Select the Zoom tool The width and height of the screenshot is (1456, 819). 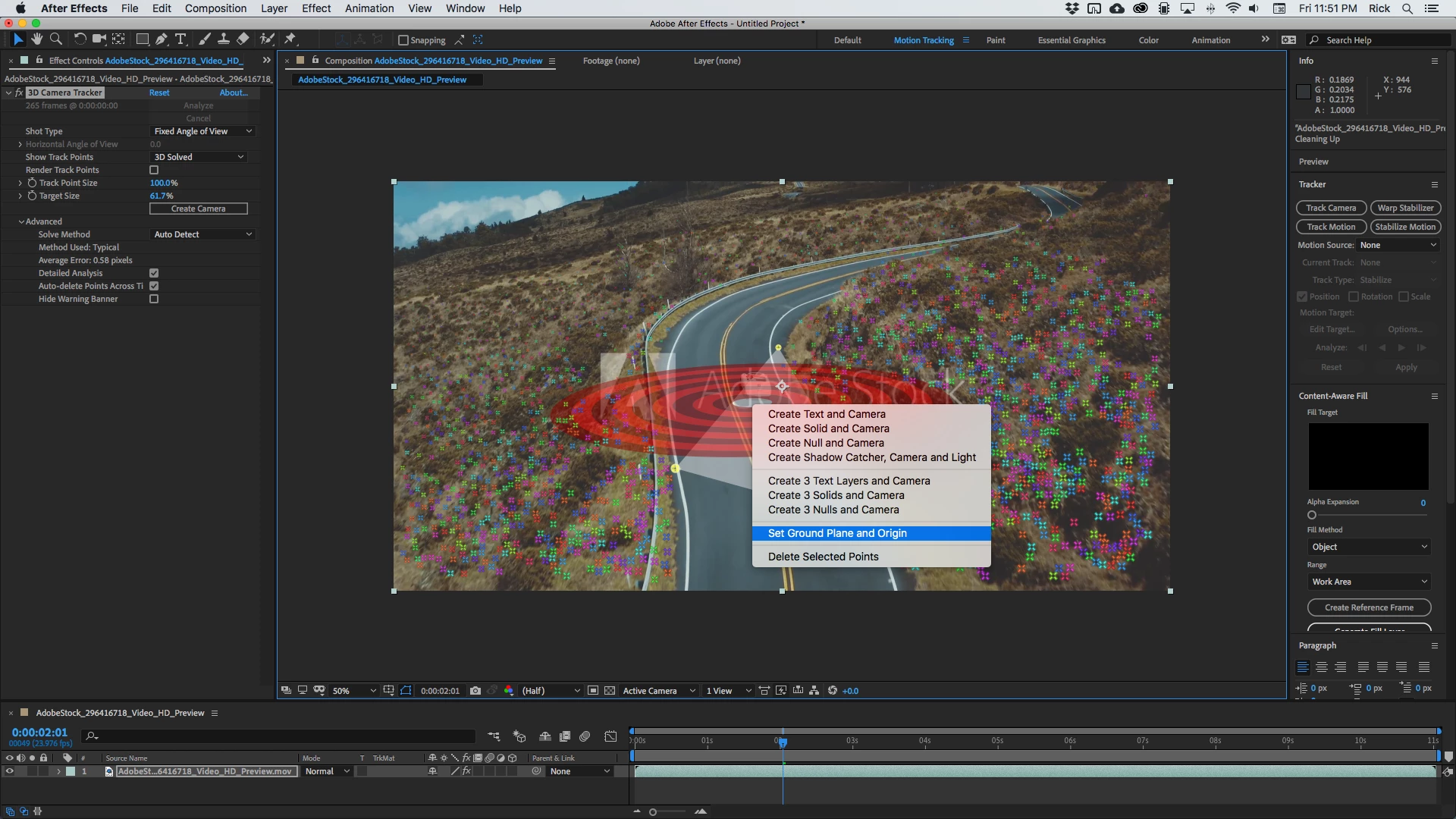click(55, 39)
